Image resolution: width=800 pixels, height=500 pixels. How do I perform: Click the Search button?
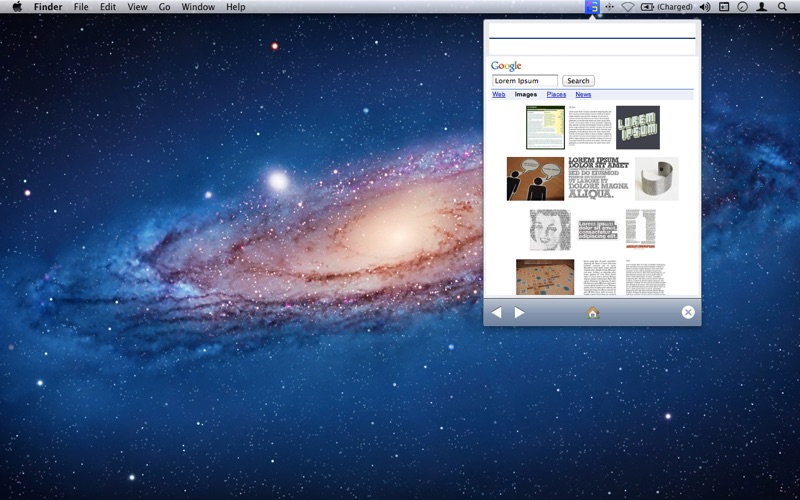pyautogui.click(x=578, y=81)
